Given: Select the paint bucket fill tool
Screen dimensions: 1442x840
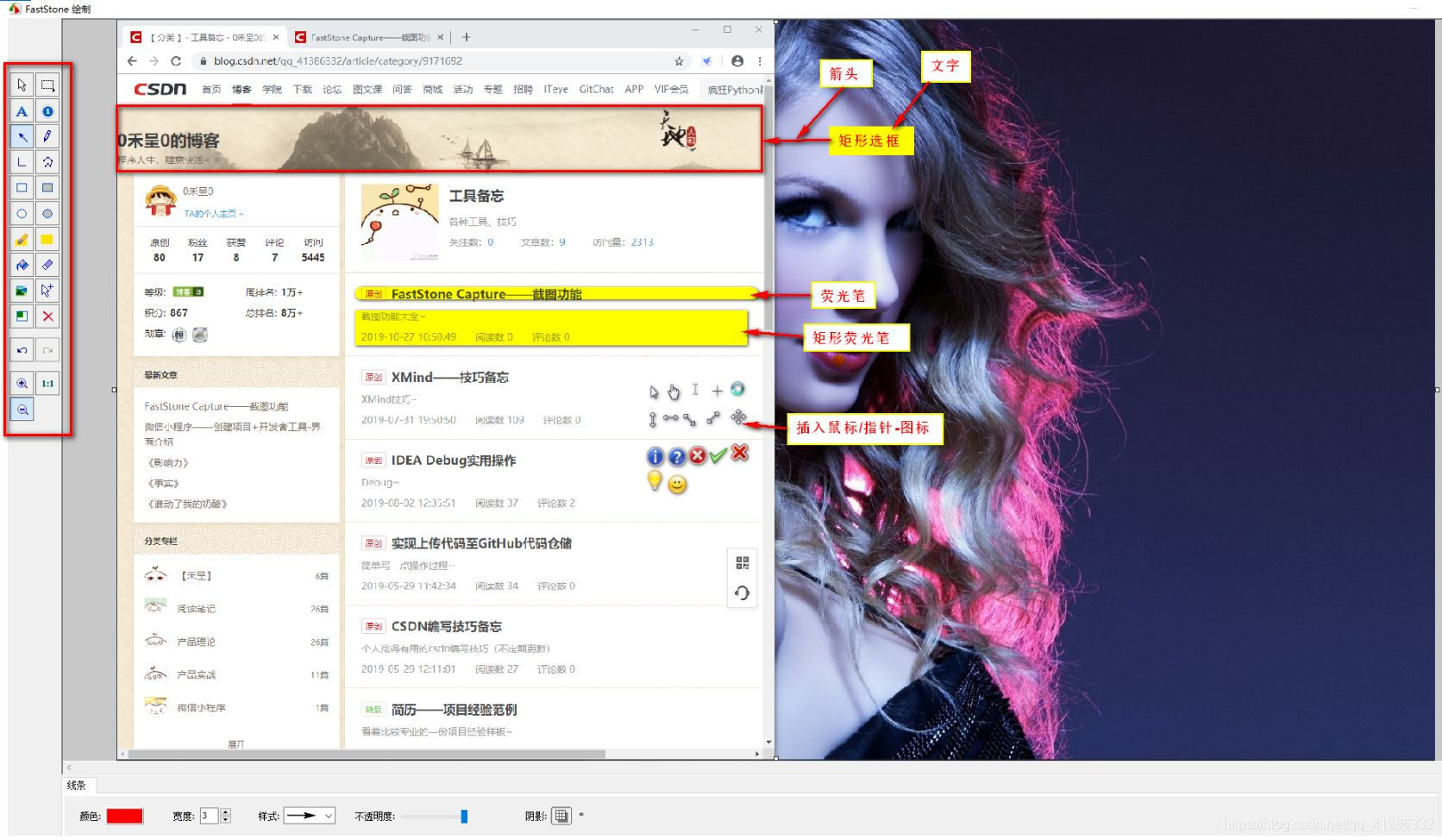Looking at the screenshot, I should (22, 265).
